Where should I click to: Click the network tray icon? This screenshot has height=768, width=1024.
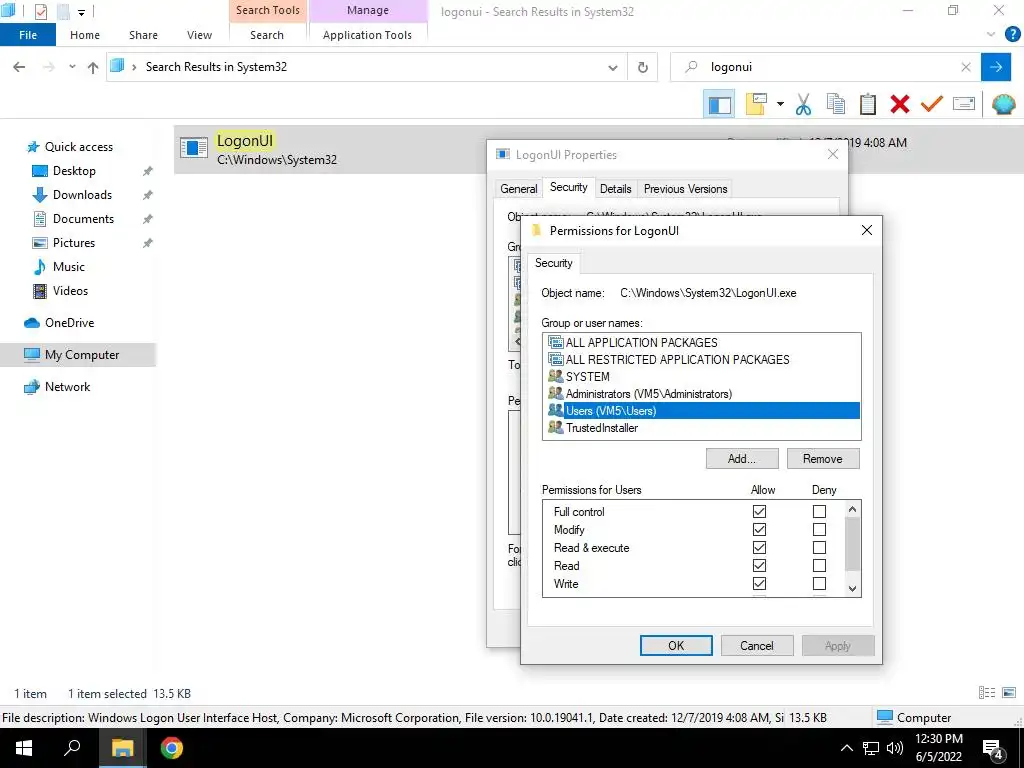[871, 748]
